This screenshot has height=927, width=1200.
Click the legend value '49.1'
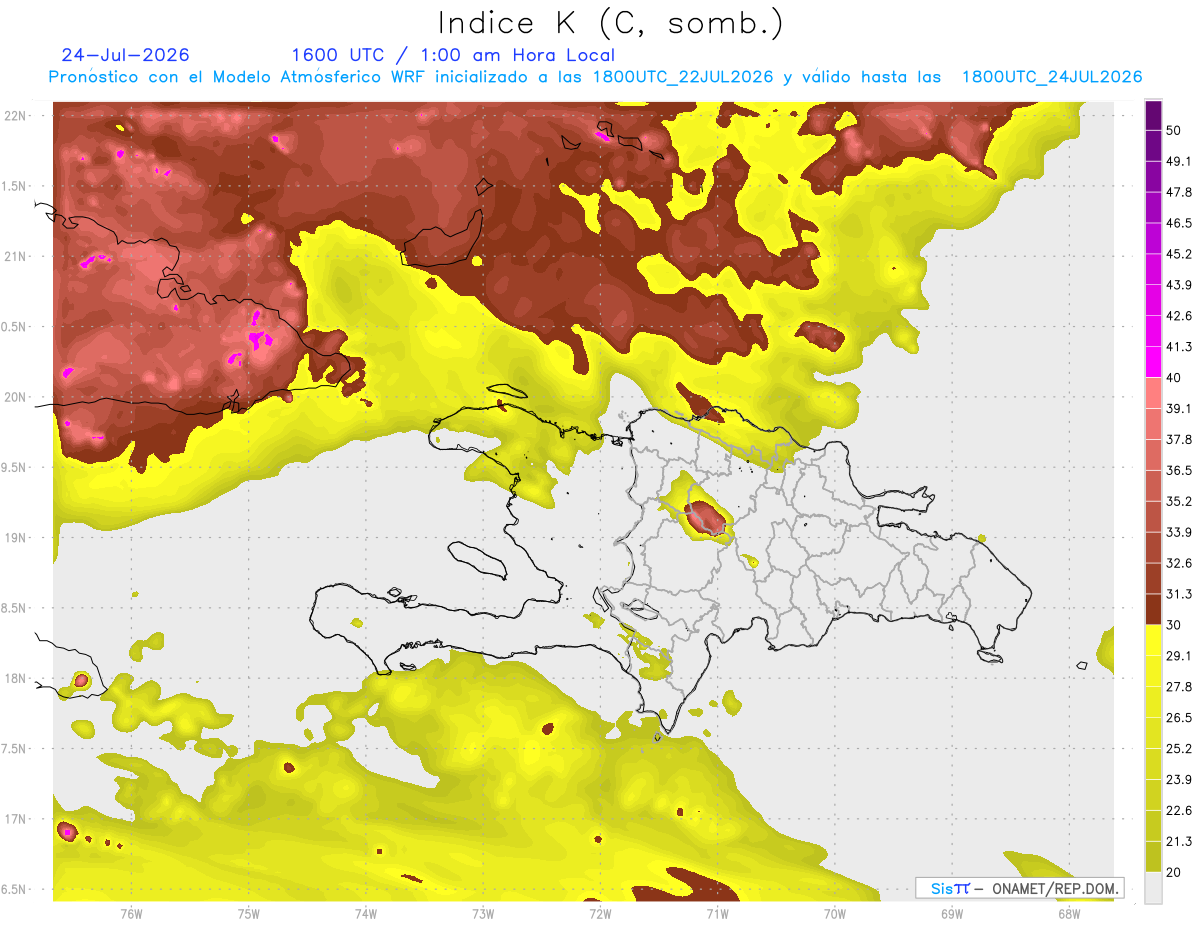1179,161
